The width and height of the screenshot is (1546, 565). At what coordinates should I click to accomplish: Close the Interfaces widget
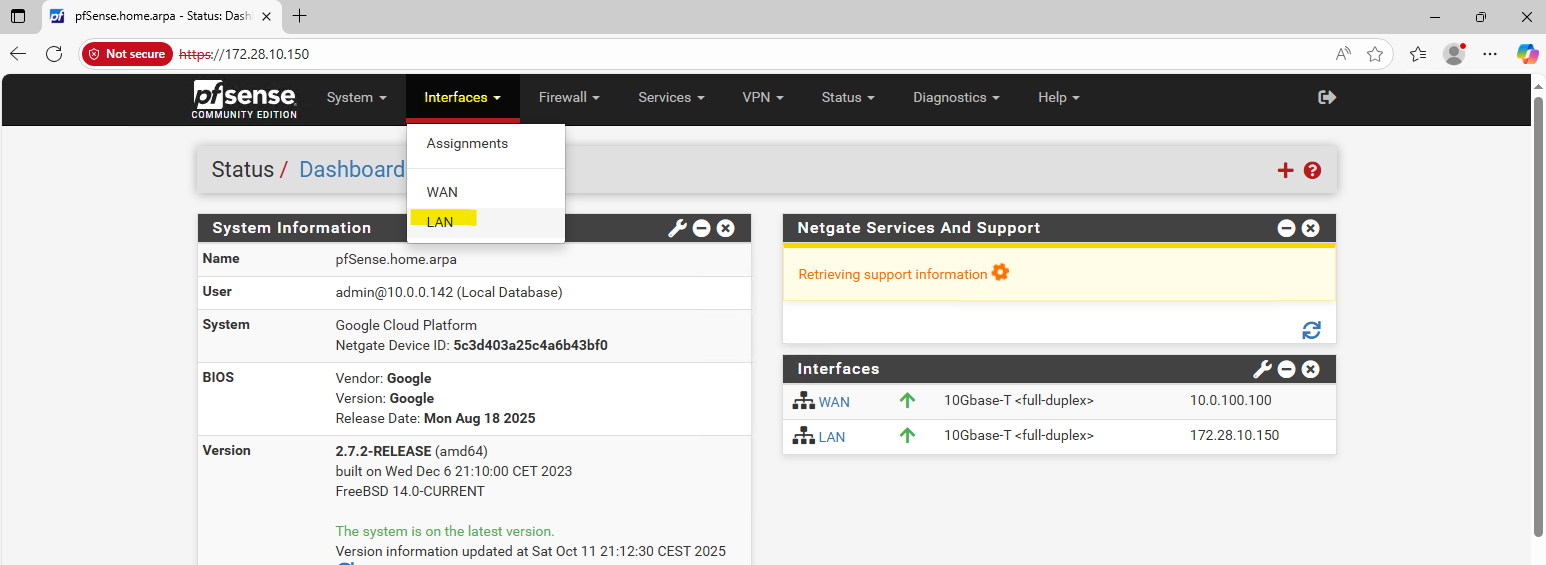(1311, 369)
